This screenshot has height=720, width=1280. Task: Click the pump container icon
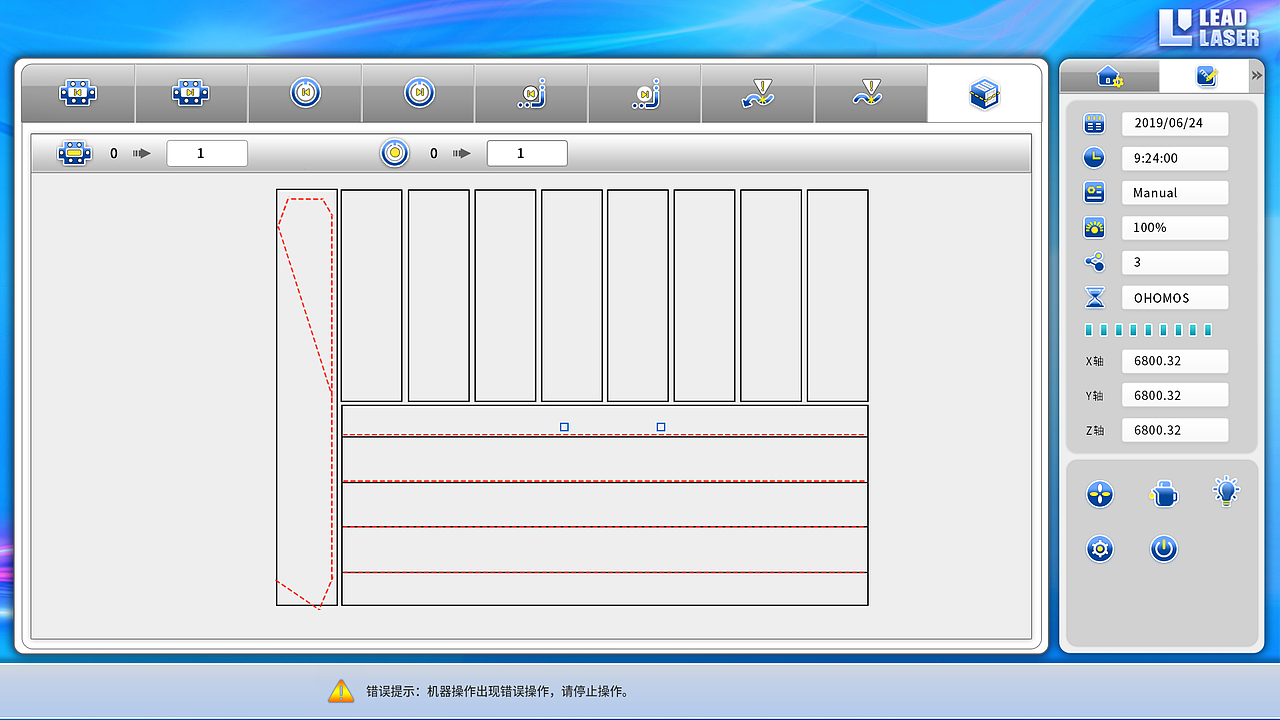point(1163,493)
